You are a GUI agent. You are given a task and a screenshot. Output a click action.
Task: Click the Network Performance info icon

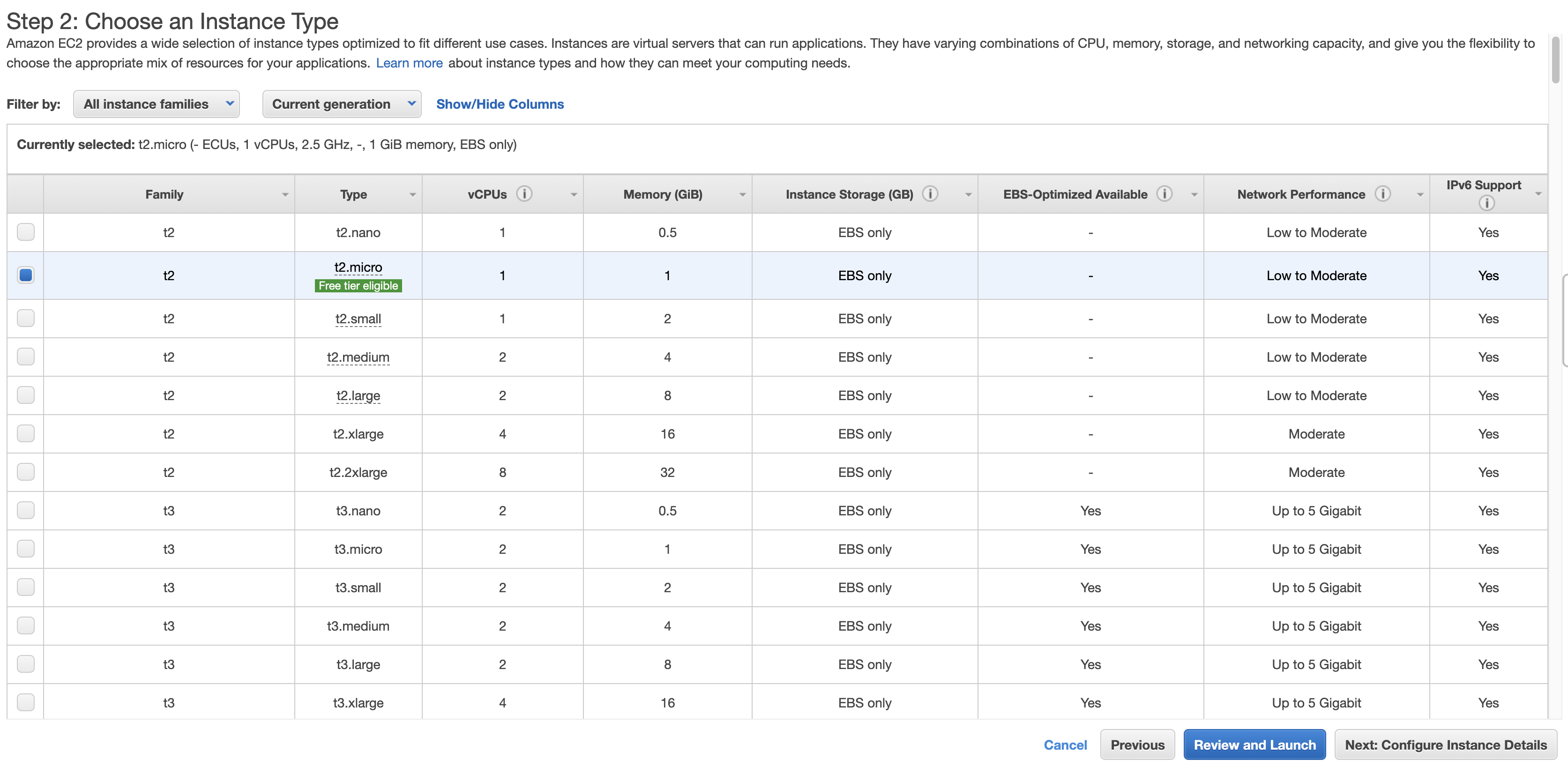(x=1382, y=193)
